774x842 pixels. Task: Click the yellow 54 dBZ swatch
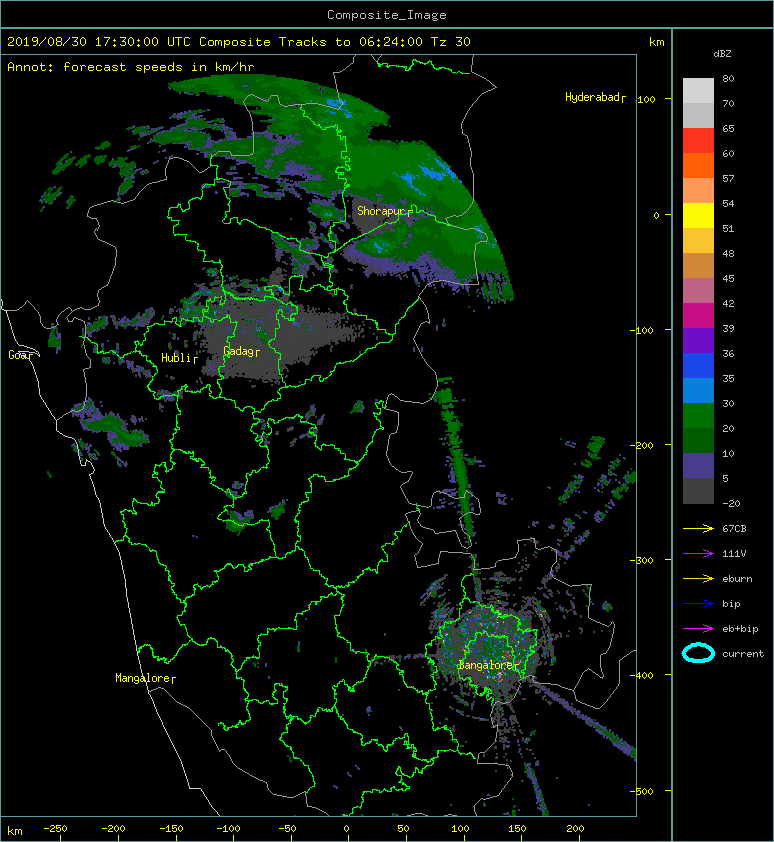click(698, 215)
